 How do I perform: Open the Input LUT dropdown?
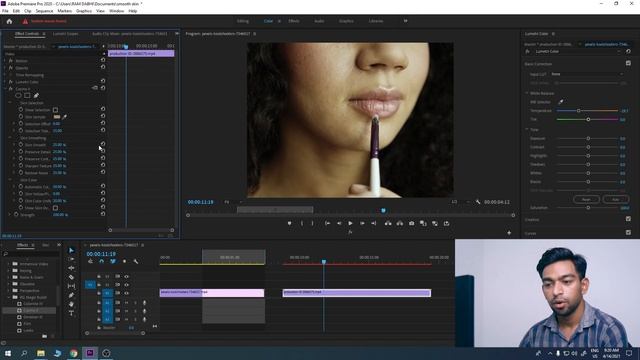click(587, 74)
